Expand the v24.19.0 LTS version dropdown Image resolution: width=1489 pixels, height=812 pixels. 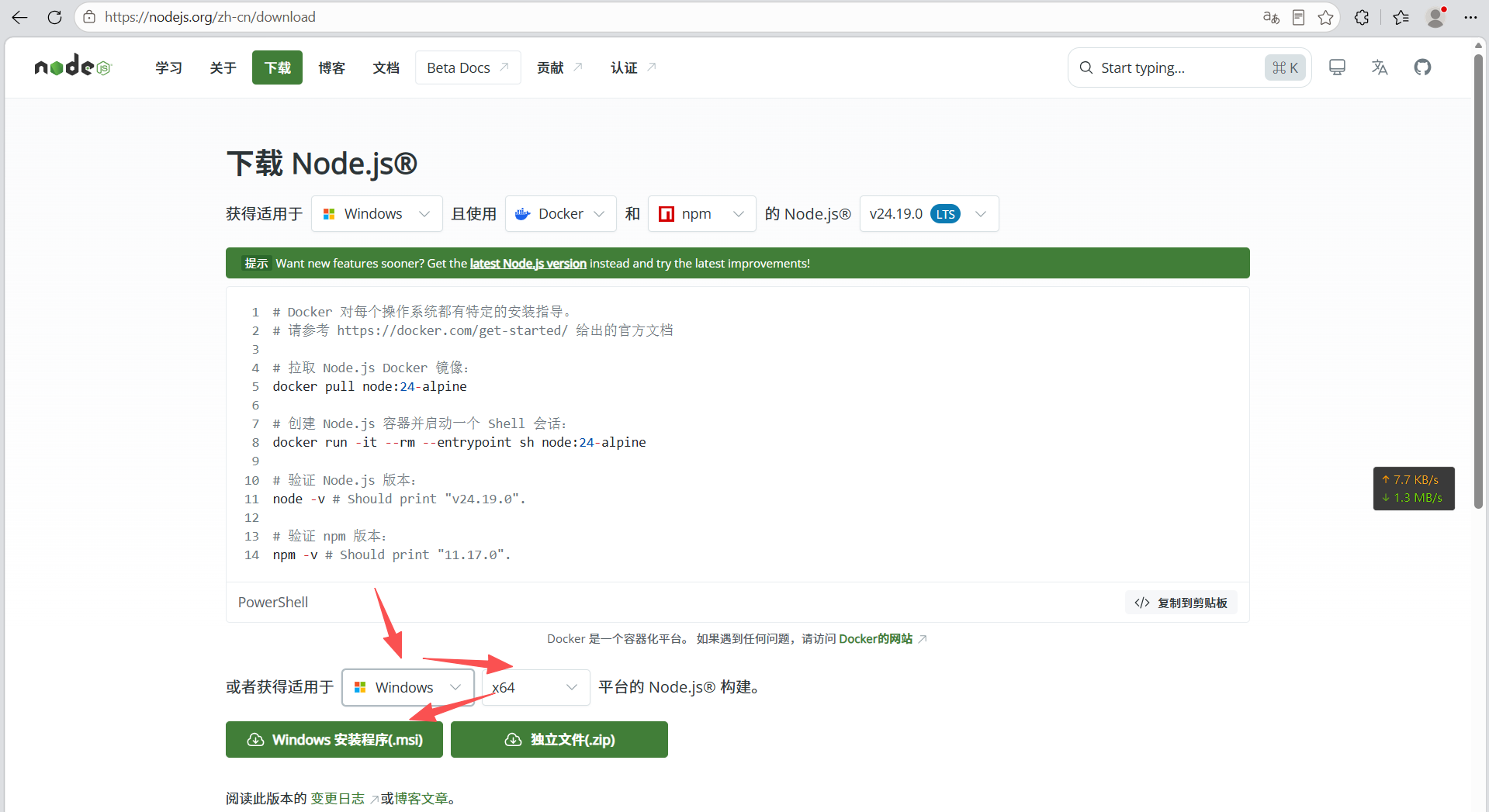point(929,213)
